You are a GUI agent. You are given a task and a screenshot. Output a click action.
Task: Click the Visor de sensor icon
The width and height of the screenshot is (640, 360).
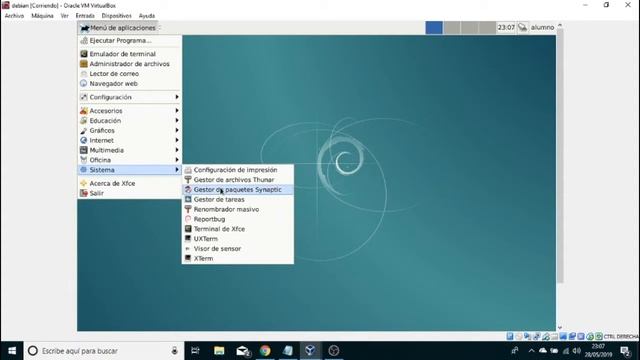coord(188,249)
